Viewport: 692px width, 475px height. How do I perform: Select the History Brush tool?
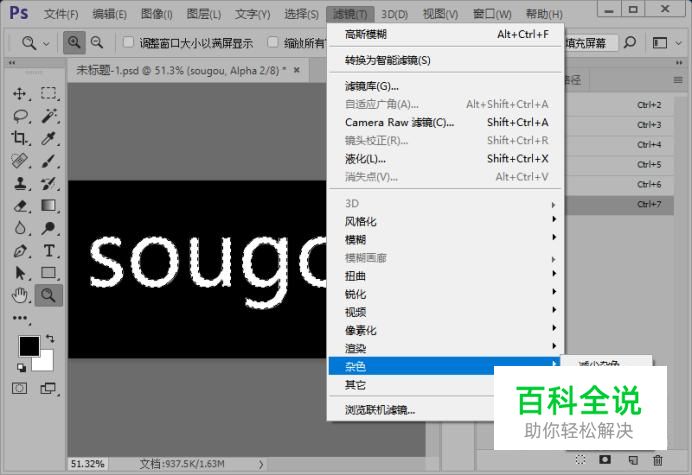[49, 183]
